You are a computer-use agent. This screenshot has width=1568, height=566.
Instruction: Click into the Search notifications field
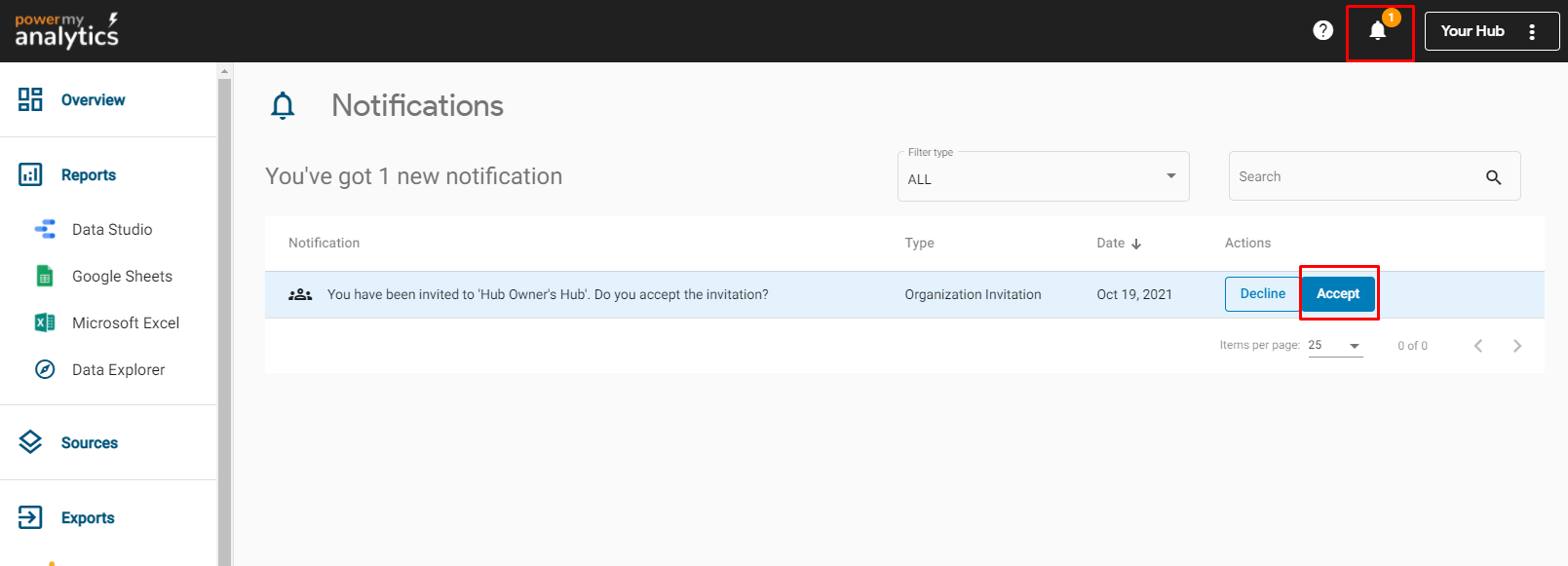point(1355,177)
